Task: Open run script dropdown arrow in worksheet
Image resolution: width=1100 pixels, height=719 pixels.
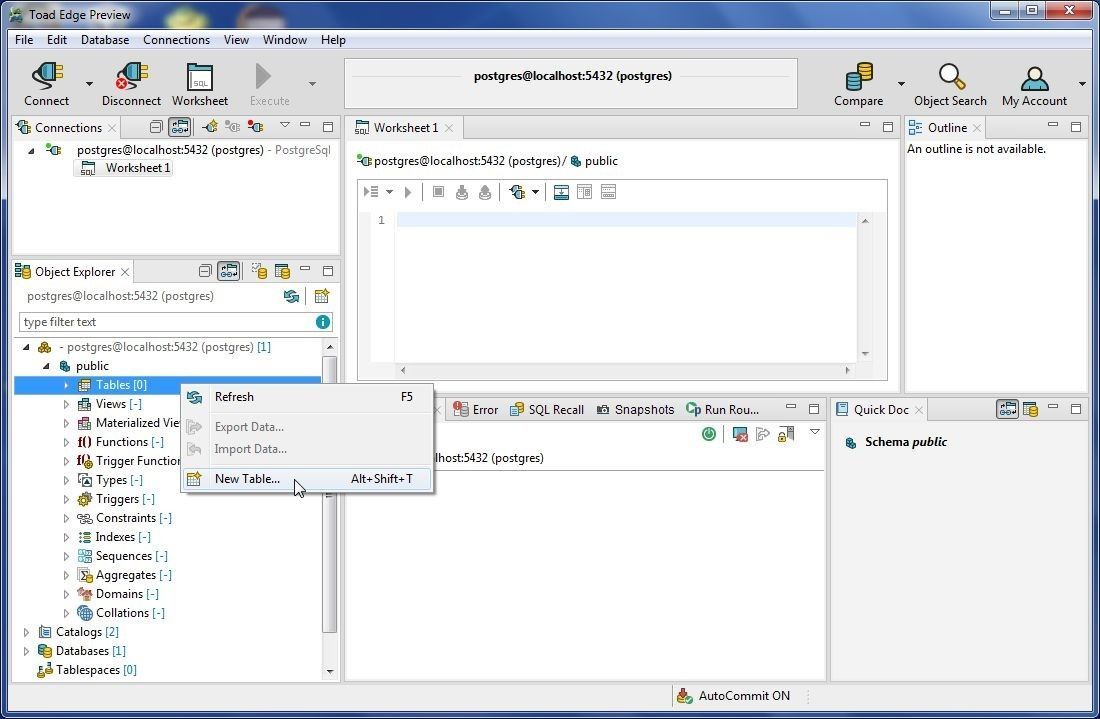Action: (x=389, y=191)
